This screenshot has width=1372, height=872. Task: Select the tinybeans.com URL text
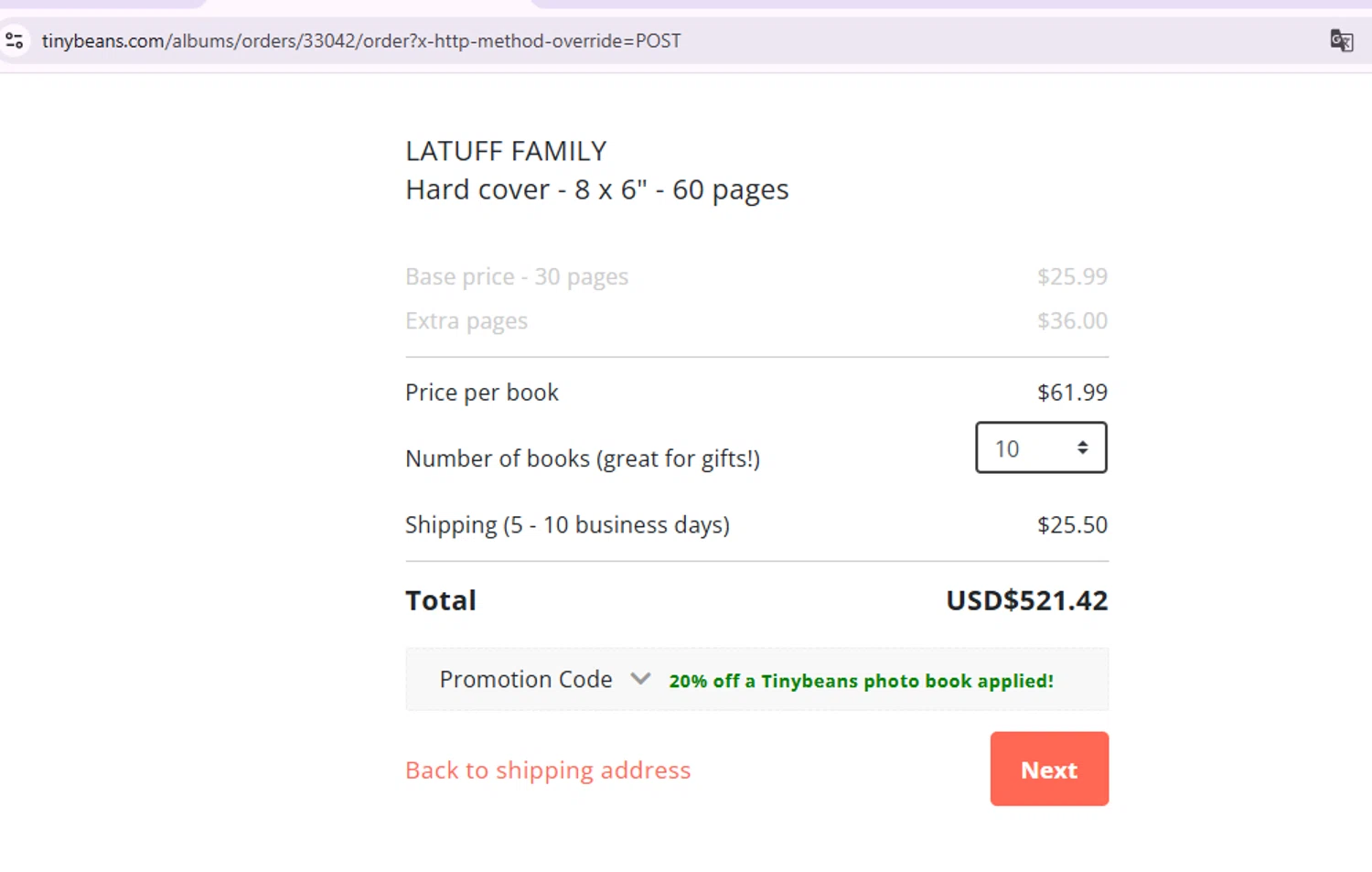361,41
